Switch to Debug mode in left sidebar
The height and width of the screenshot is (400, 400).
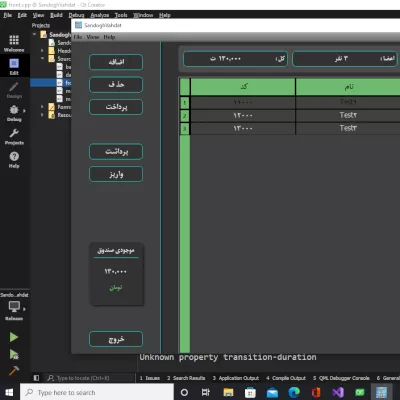[14, 113]
